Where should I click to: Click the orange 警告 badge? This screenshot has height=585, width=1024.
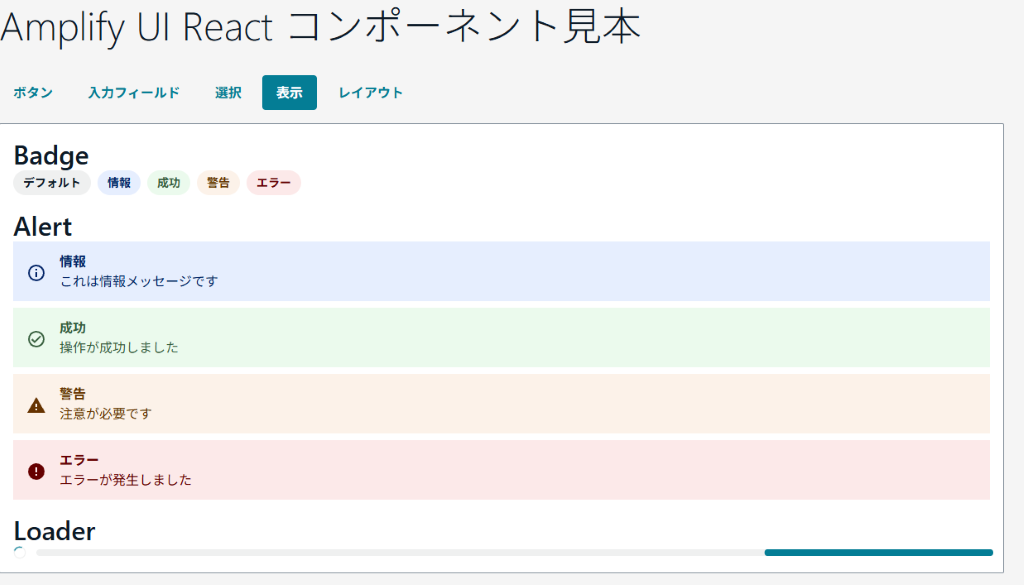(x=218, y=183)
